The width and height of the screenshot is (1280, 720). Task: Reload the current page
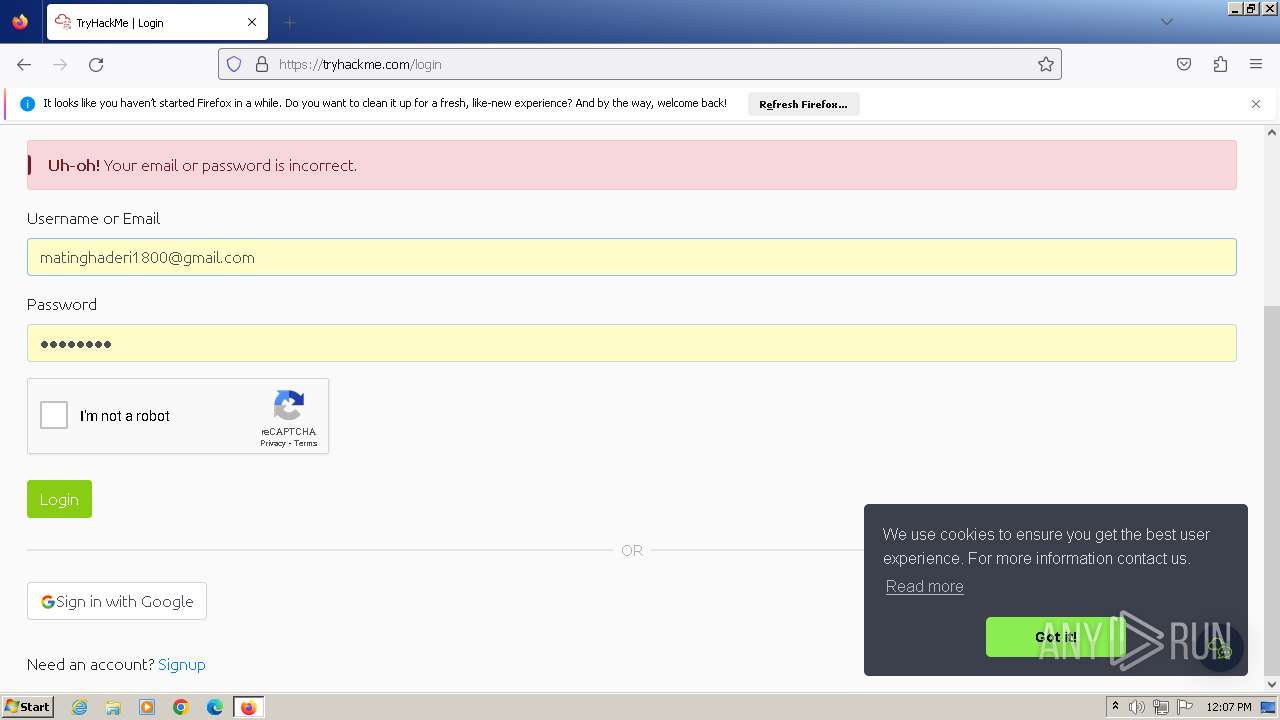(x=96, y=64)
